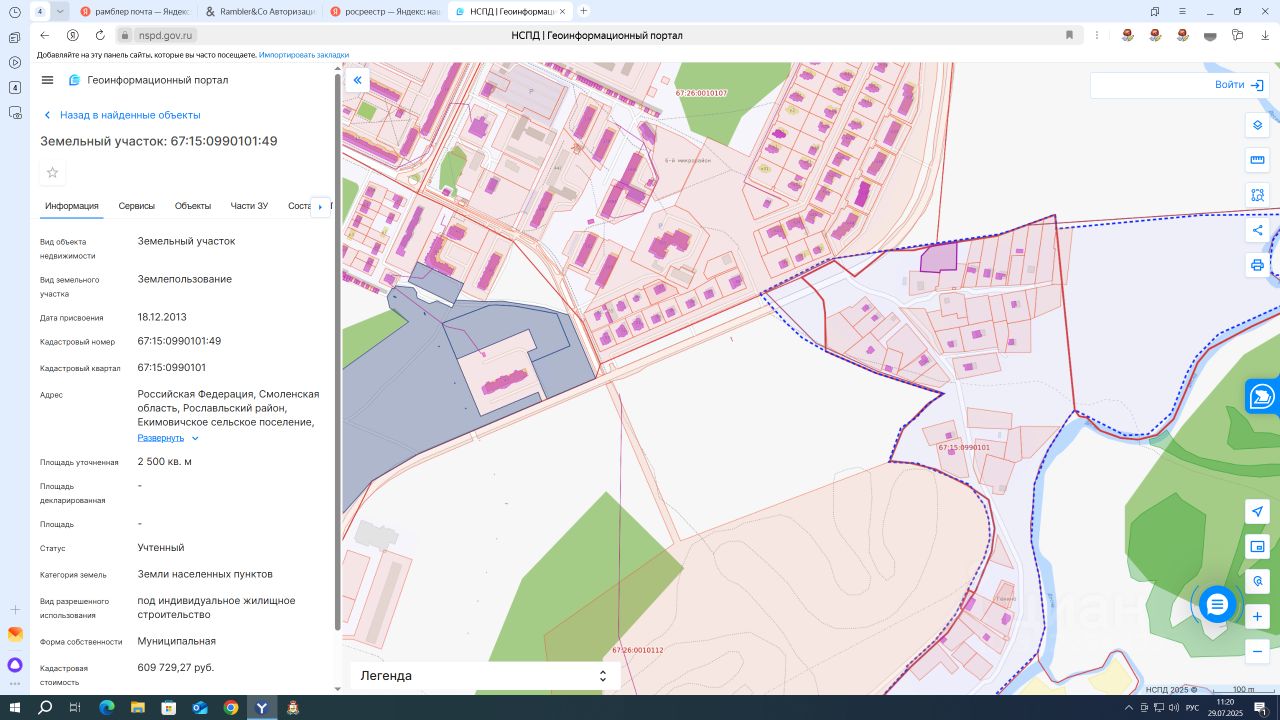Click the Геоинформационный портал logo icon
Screen dimensions: 1280x720
(x=74, y=80)
